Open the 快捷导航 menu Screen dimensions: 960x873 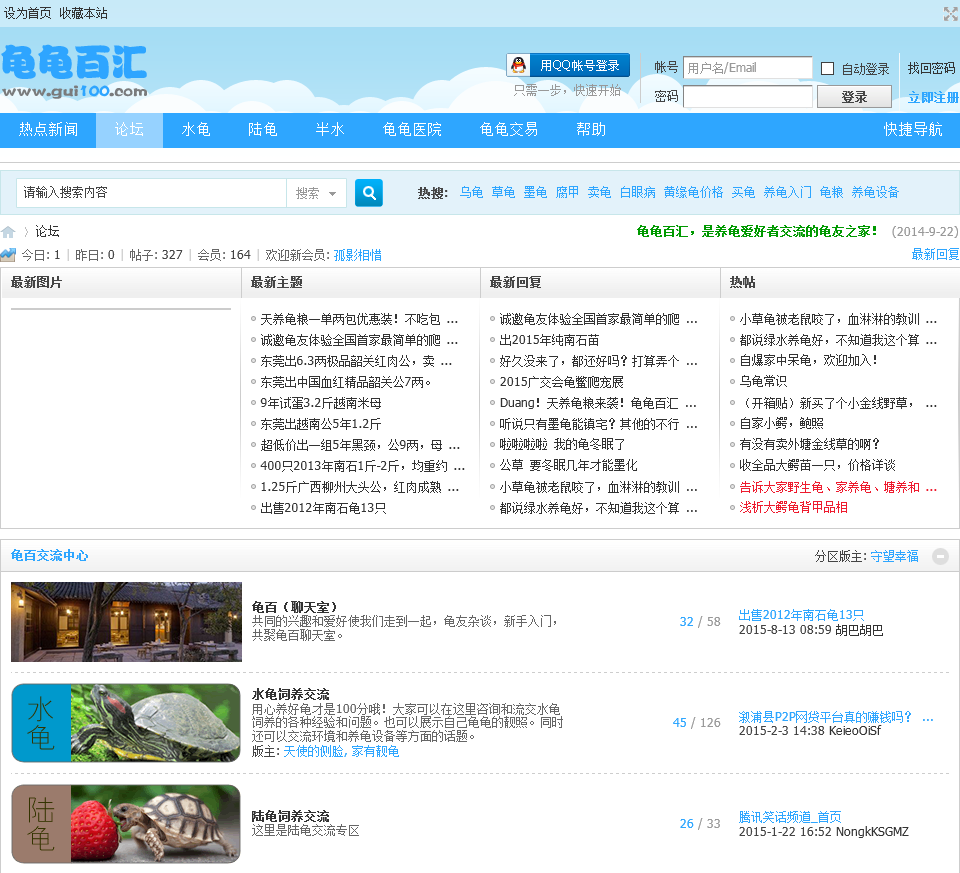[x=912, y=130]
